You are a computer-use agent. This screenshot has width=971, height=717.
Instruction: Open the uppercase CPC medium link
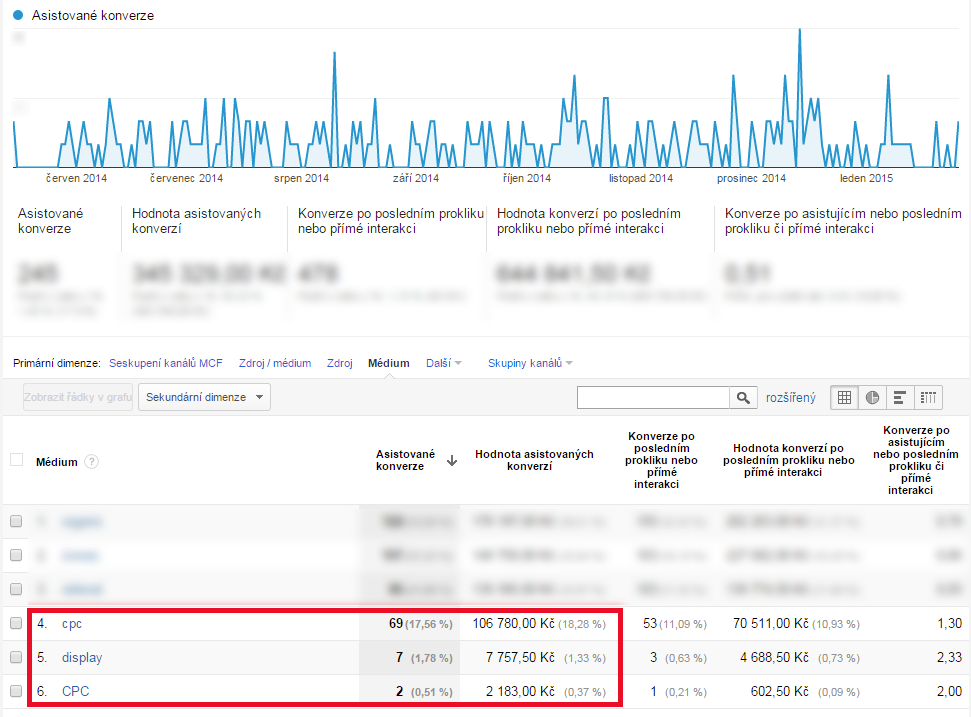point(76,691)
